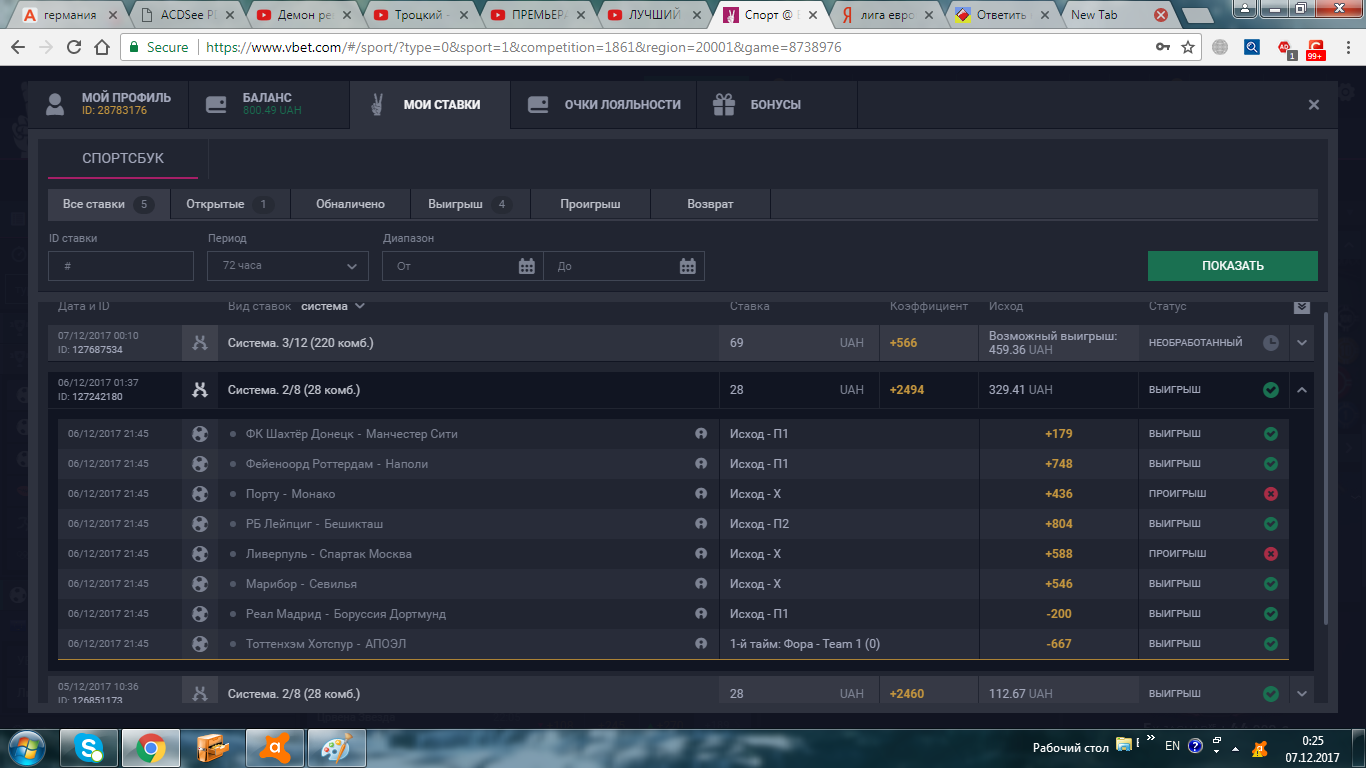
Task: Click info icon for Тоттенхэм - АПОЭЛ
Action: pos(701,644)
